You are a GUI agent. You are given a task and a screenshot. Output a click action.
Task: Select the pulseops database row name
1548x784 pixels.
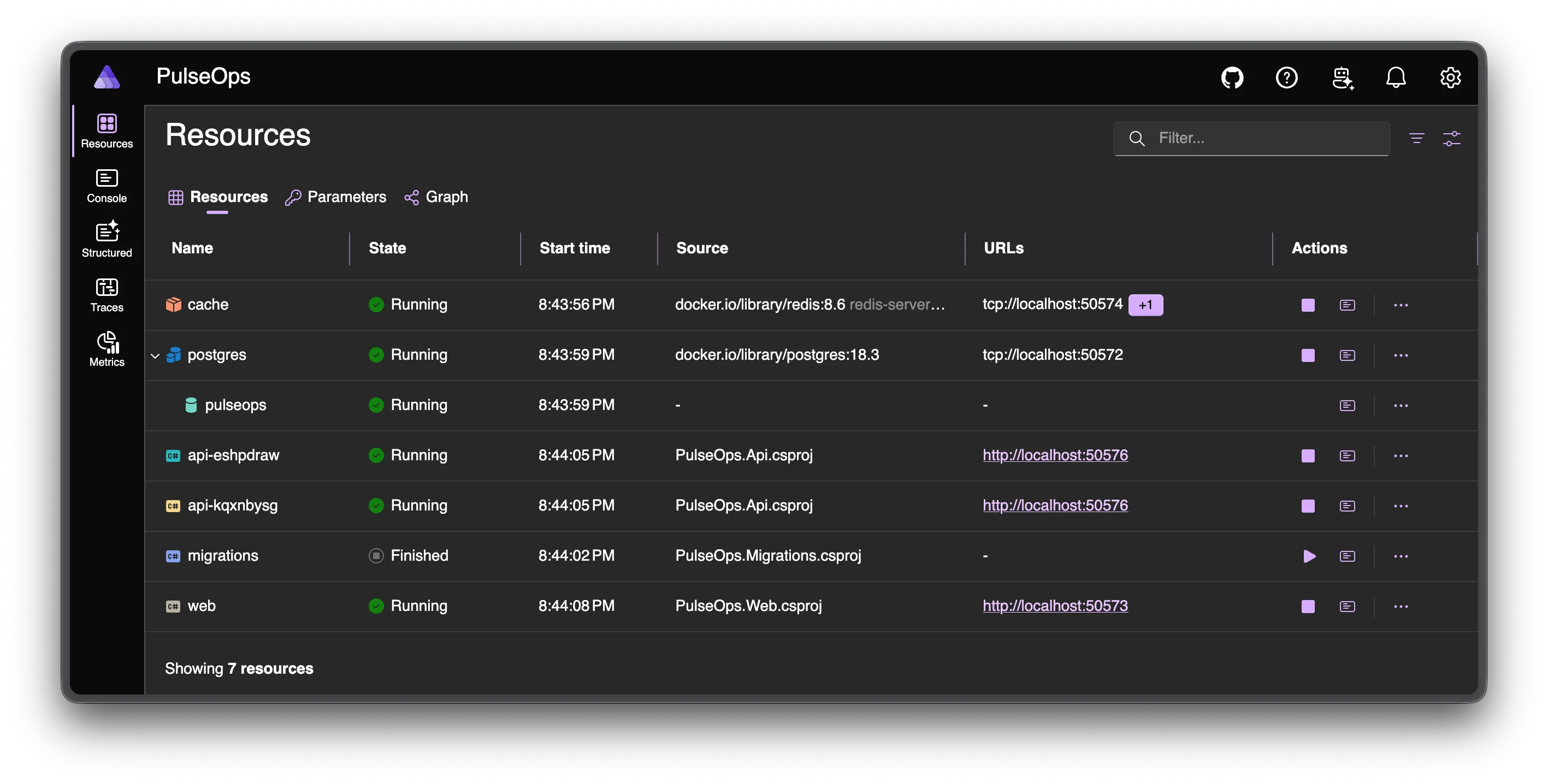coord(235,406)
